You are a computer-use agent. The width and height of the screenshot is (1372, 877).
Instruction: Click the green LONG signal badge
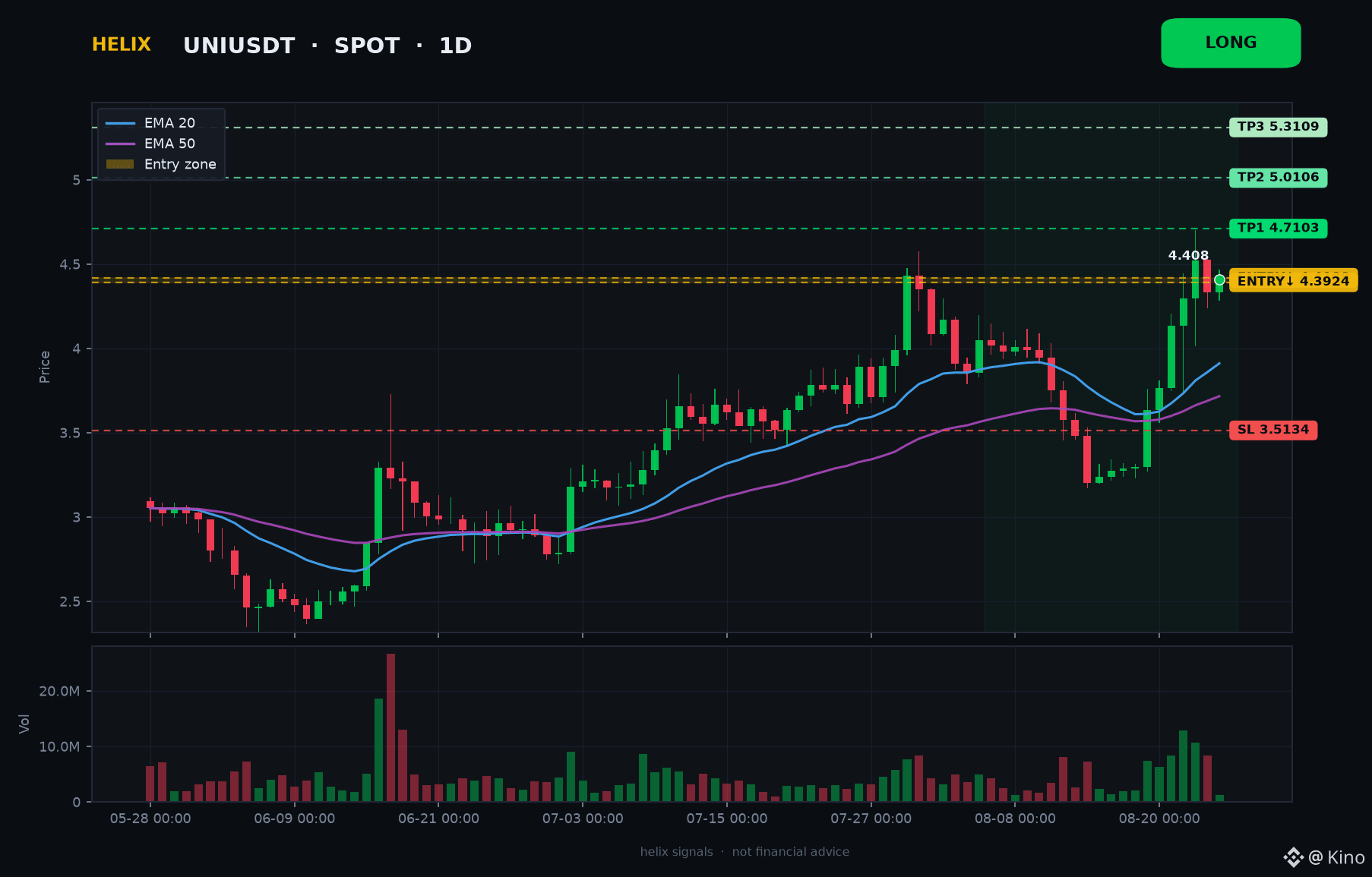(x=1231, y=43)
